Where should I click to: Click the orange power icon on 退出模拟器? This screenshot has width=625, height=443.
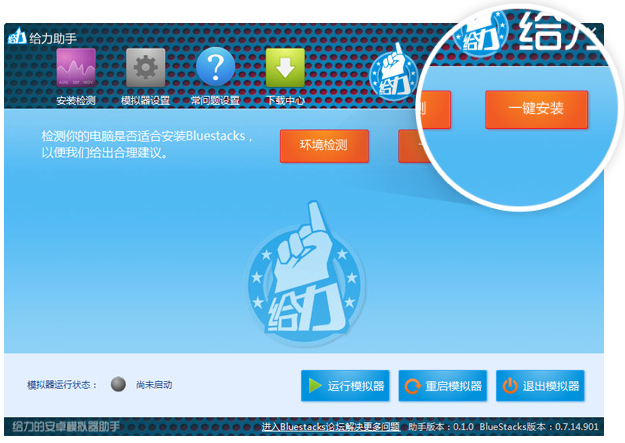point(510,386)
